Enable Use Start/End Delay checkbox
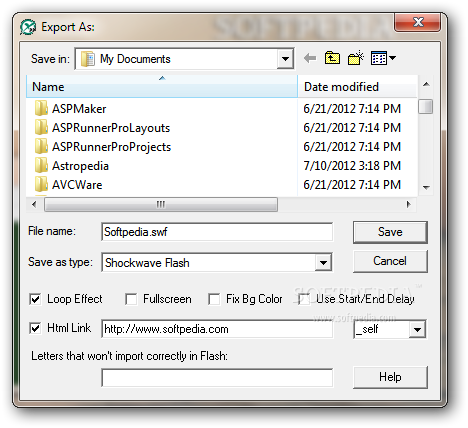 click(x=304, y=299)
